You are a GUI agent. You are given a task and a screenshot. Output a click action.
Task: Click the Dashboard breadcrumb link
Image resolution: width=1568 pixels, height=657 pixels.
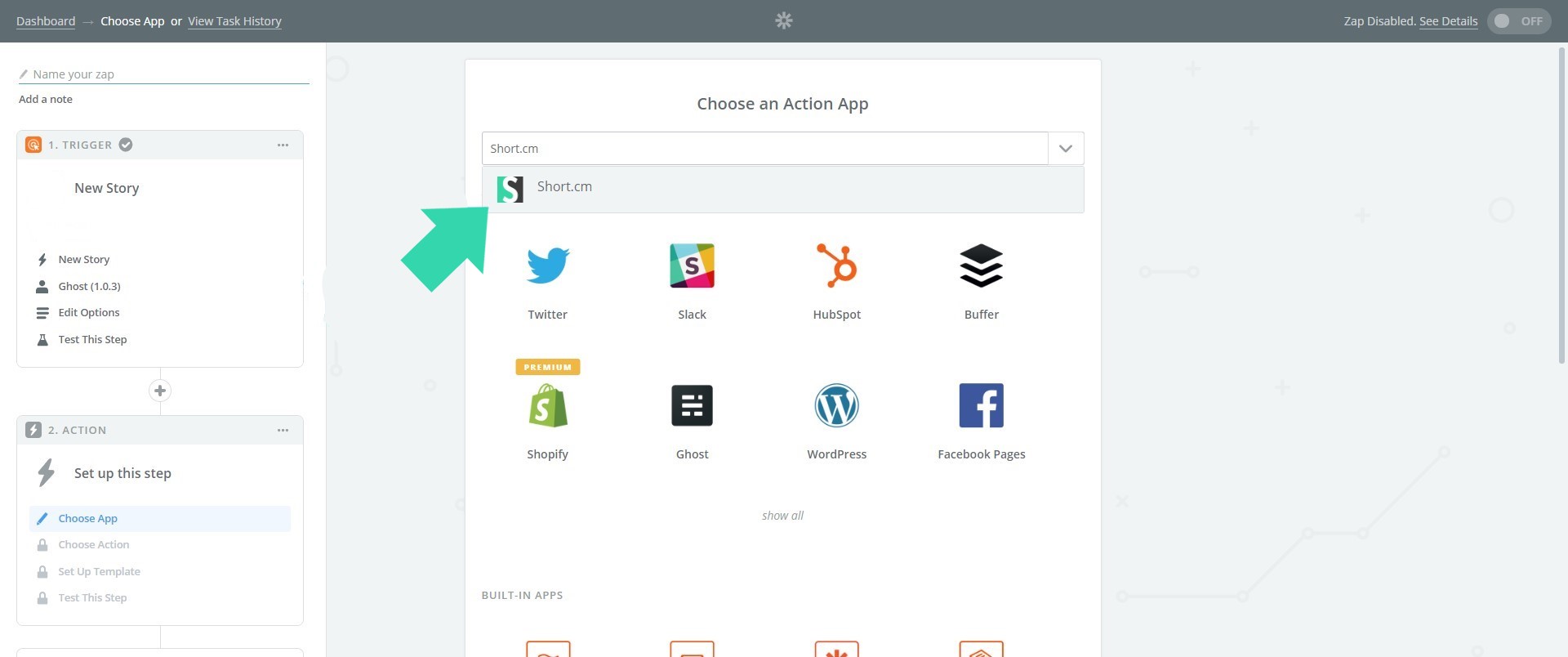click(46, 21)
